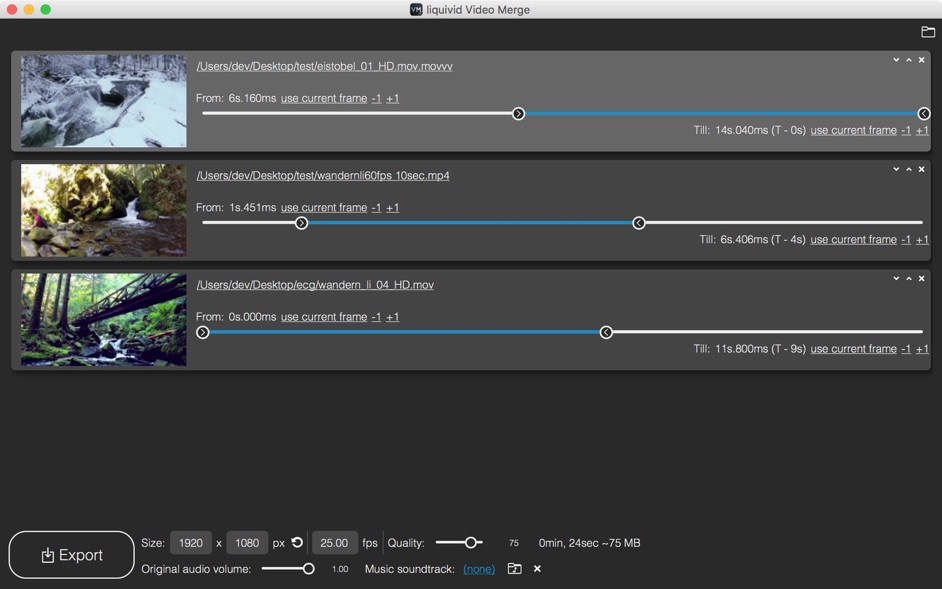Screen dimensions: 942x589
Task: Step wandern_li_04 Till point forward one frame
Action: [922, 349]
